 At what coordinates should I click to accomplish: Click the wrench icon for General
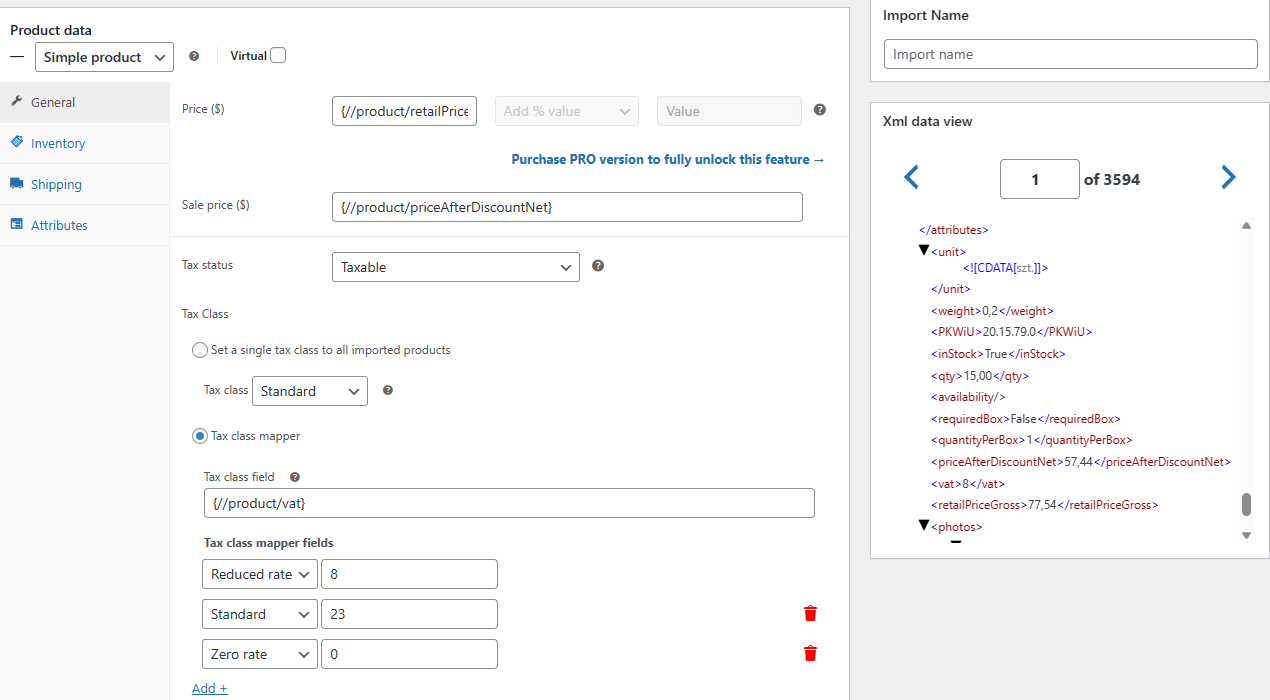click(17, 101)
